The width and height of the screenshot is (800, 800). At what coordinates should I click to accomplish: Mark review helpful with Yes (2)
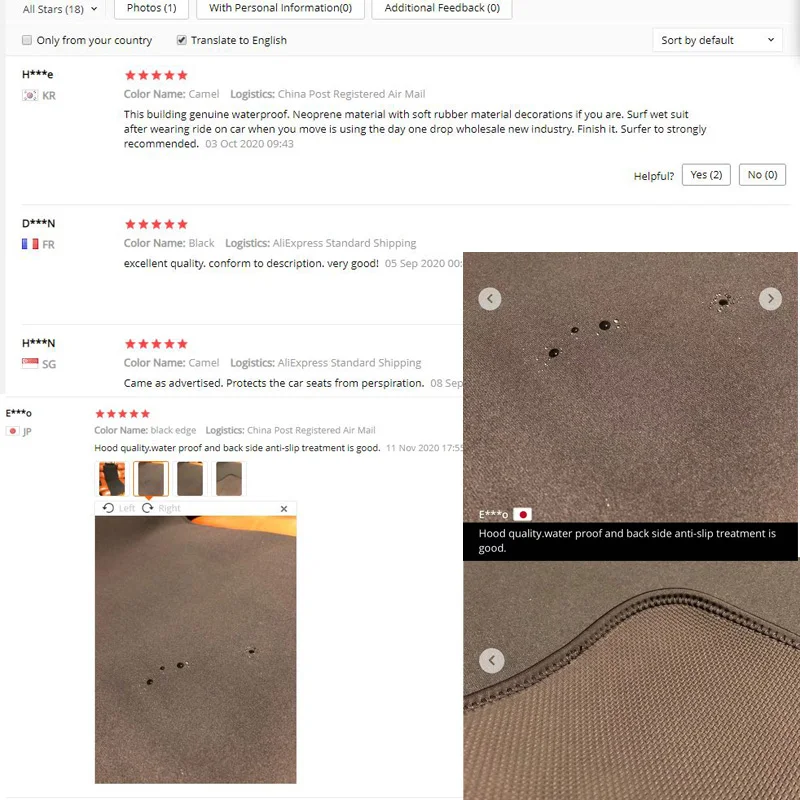[706, 175]
